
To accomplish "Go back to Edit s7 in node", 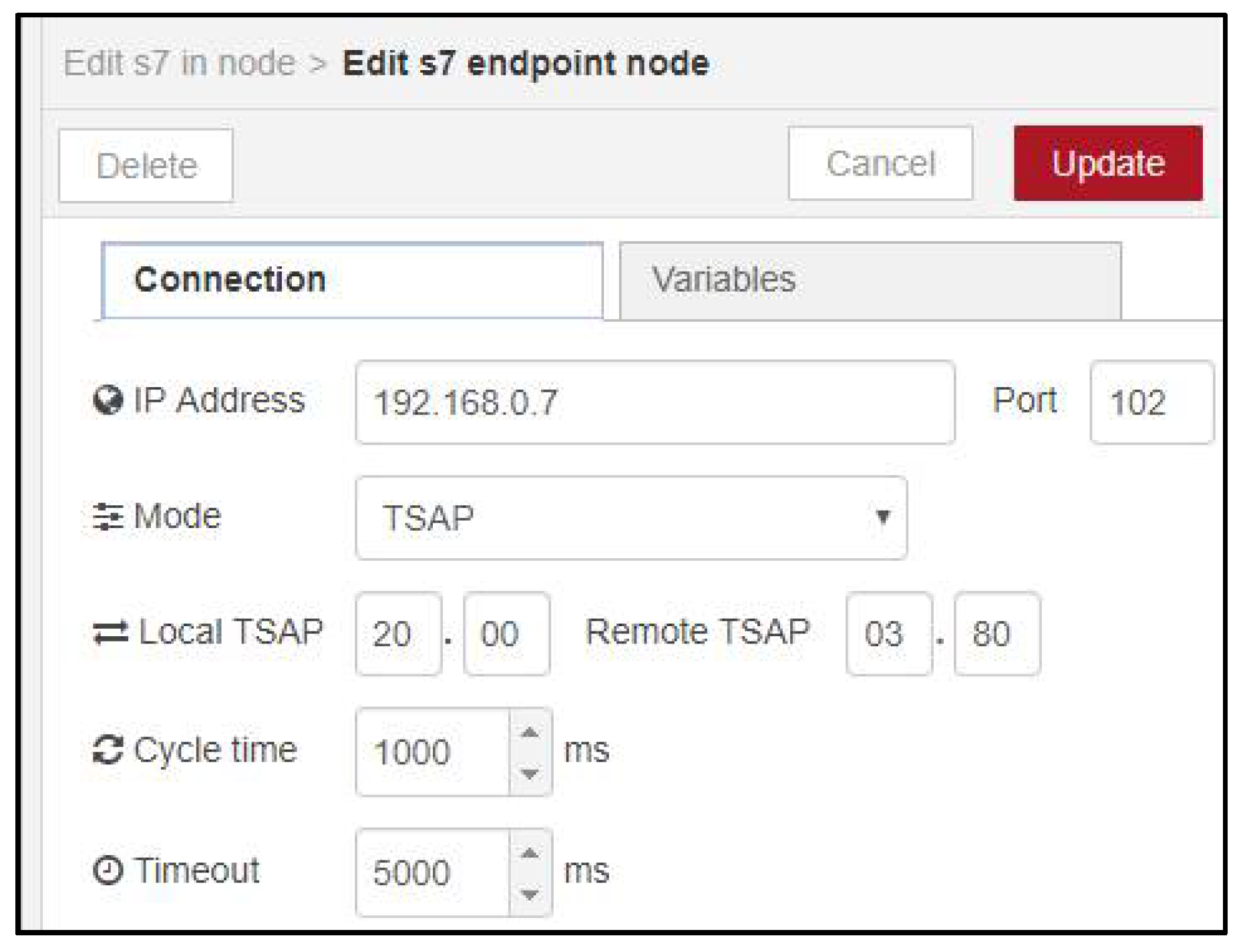I will click(179, 64).
